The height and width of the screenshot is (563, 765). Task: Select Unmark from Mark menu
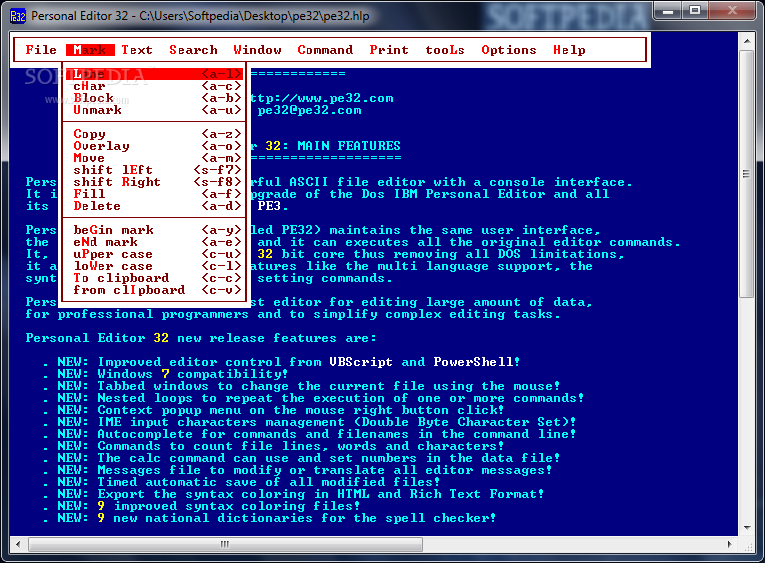tap(154, 110)
